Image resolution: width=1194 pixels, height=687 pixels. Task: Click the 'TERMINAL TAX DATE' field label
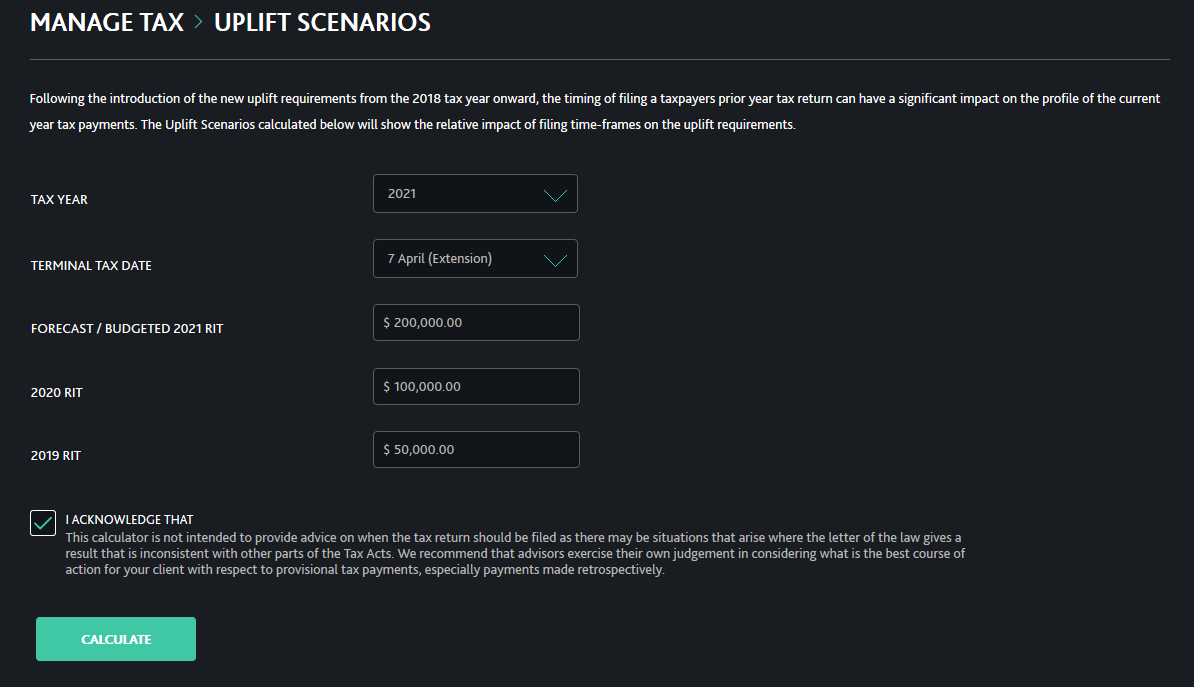tap(91, 266)
